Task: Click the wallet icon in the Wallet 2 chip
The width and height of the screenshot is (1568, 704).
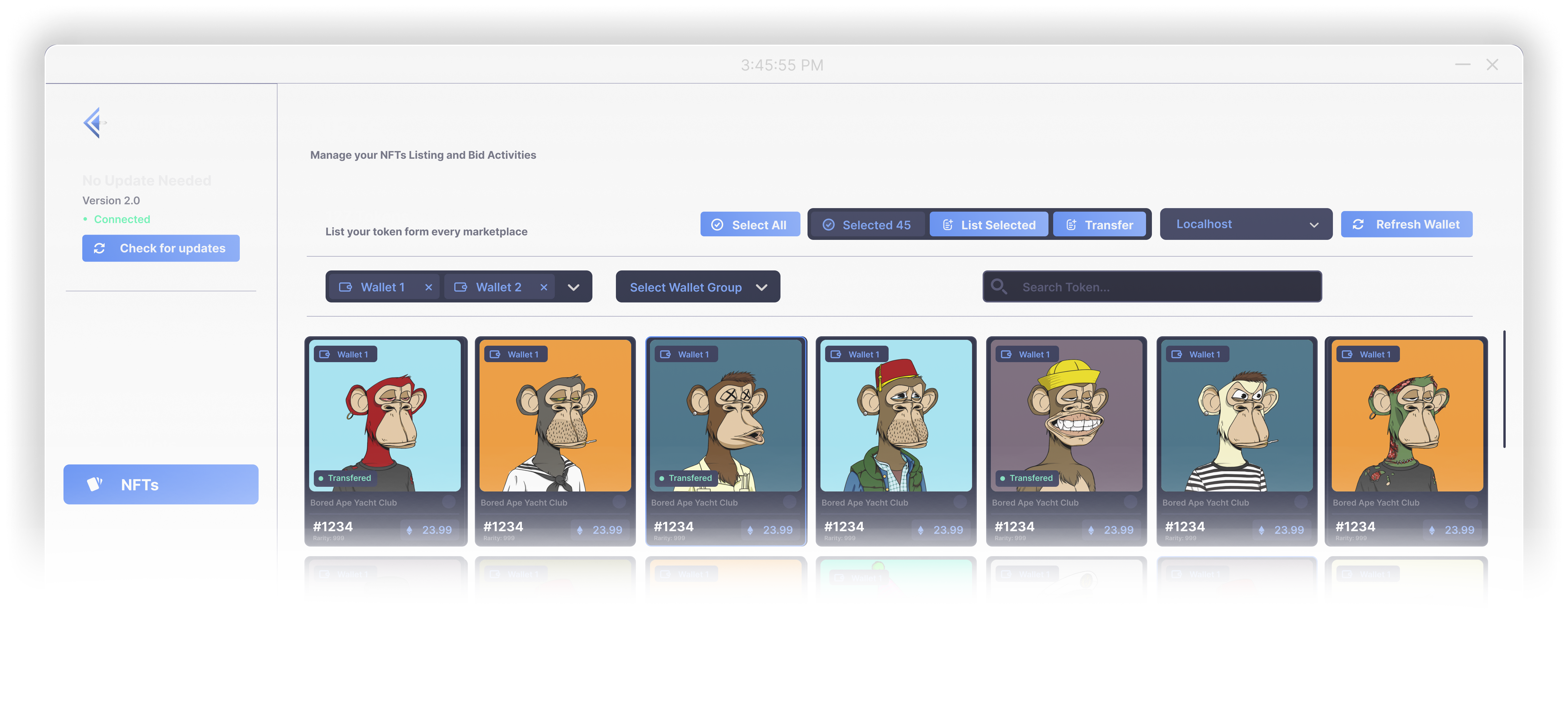Action: 461,287
